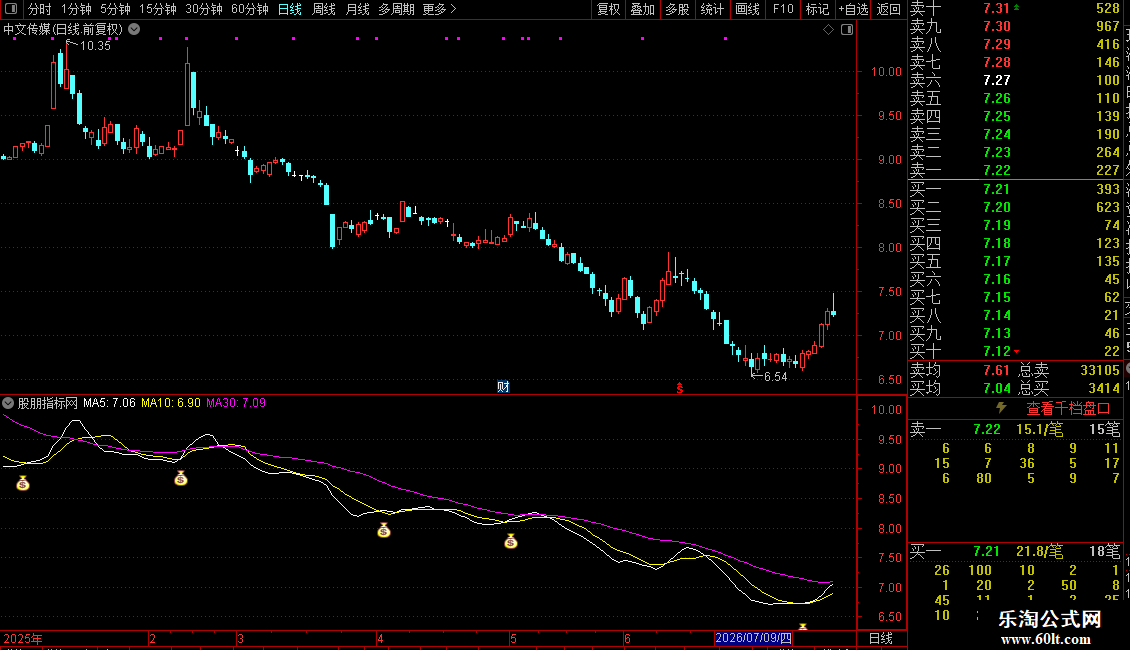Switch to 15分钟 period
This screenshot has width=1130, height=650.
coord(158,9)
